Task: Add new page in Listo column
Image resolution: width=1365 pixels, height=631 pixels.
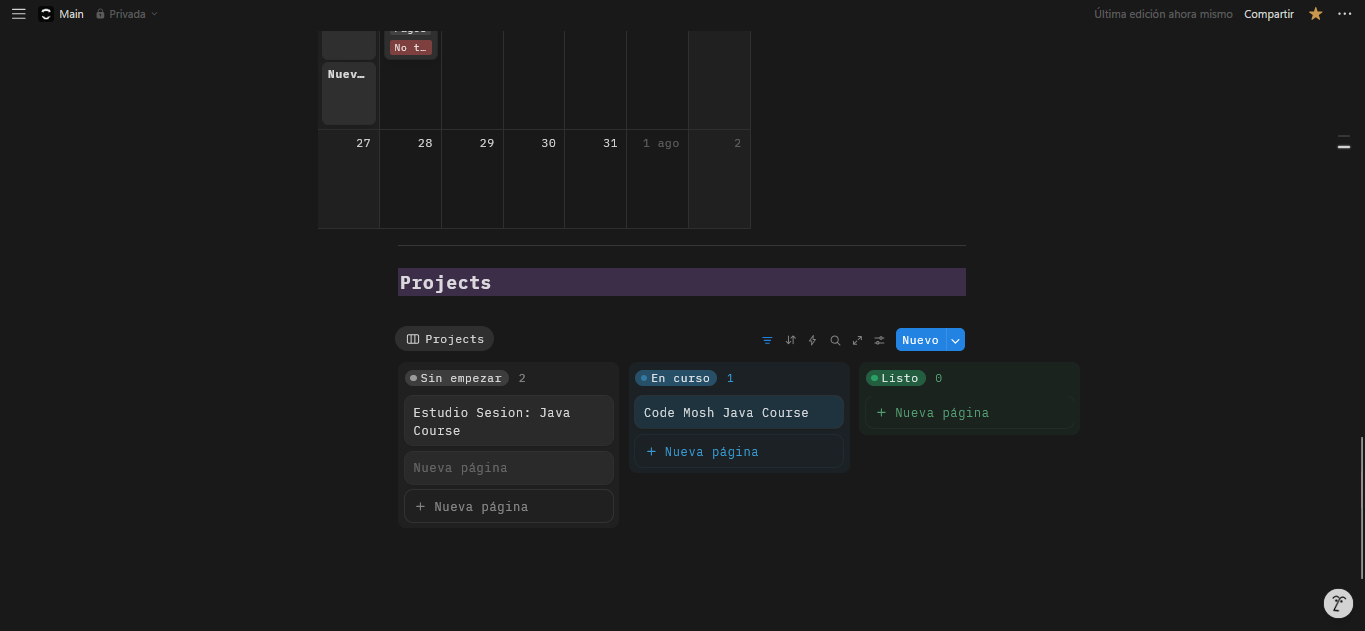Action: 970,412
